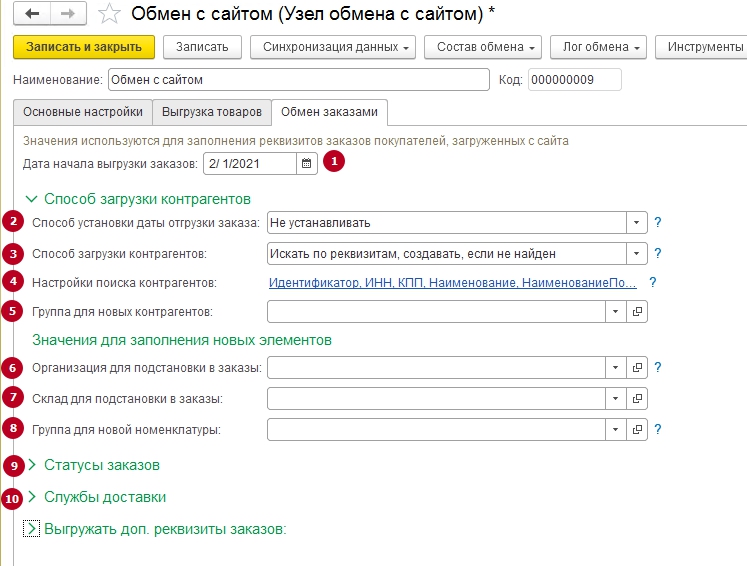Open selection form for new counterparties group
The image size is (747, 566).
click(638, 312)
